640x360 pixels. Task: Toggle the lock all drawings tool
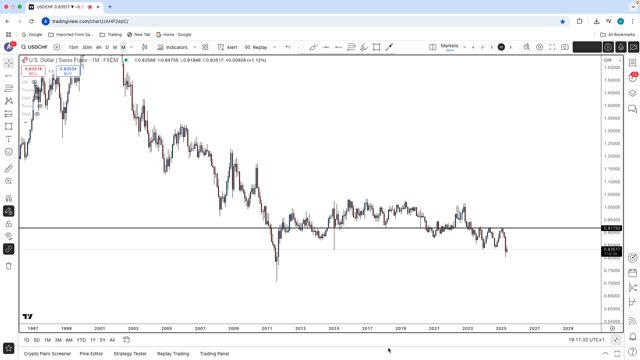point(9,224)
